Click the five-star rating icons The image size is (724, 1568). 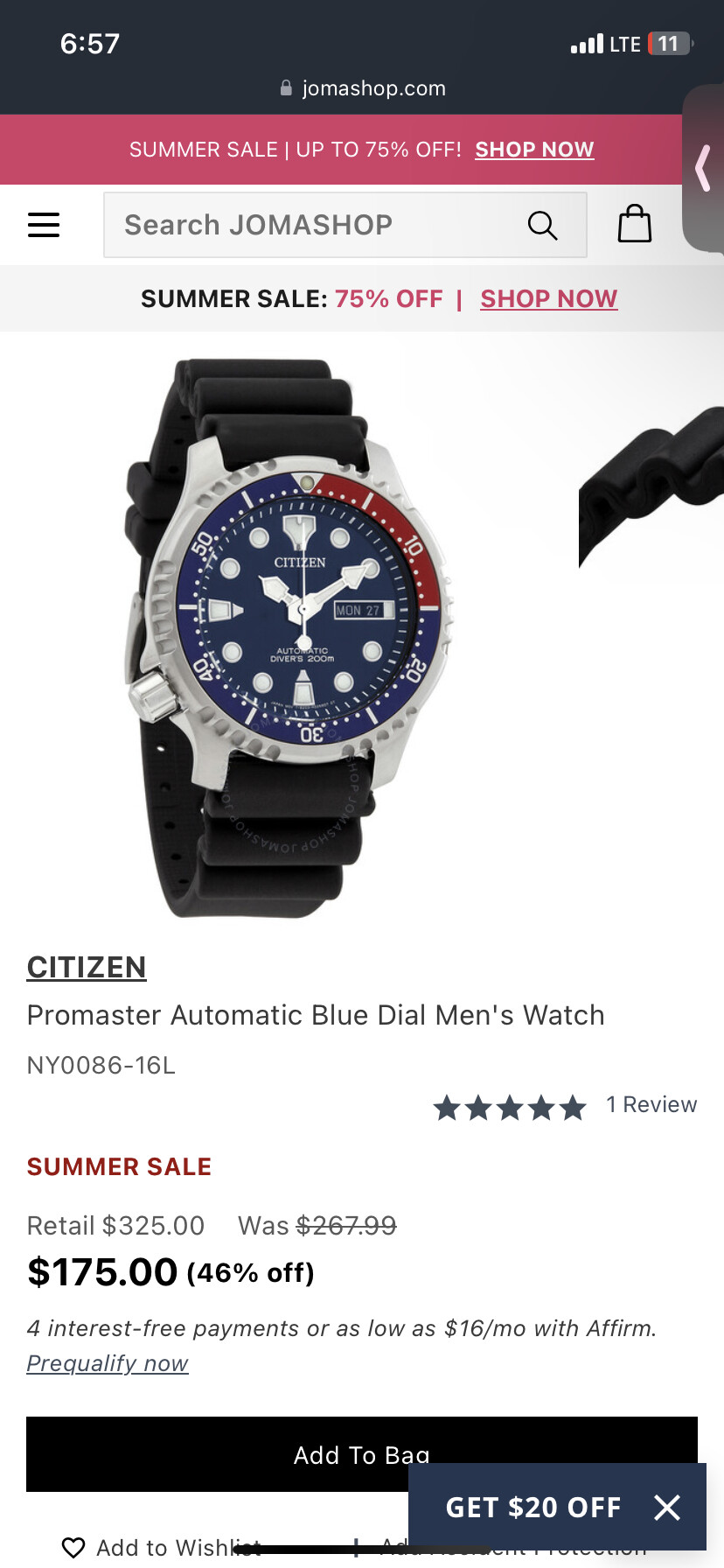point(510,1108)
